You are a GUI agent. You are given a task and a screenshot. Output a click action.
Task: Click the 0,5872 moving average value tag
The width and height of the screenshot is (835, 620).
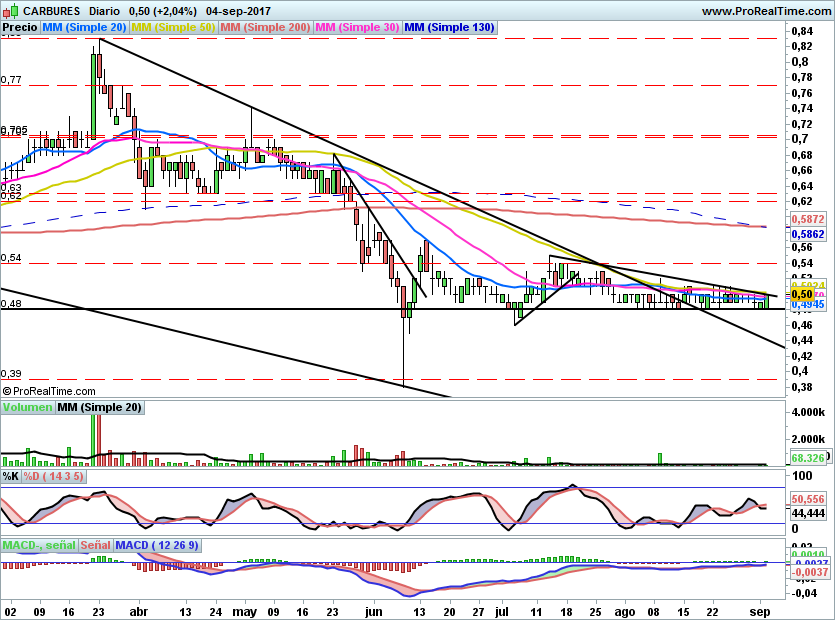click(x=806, y=218)
